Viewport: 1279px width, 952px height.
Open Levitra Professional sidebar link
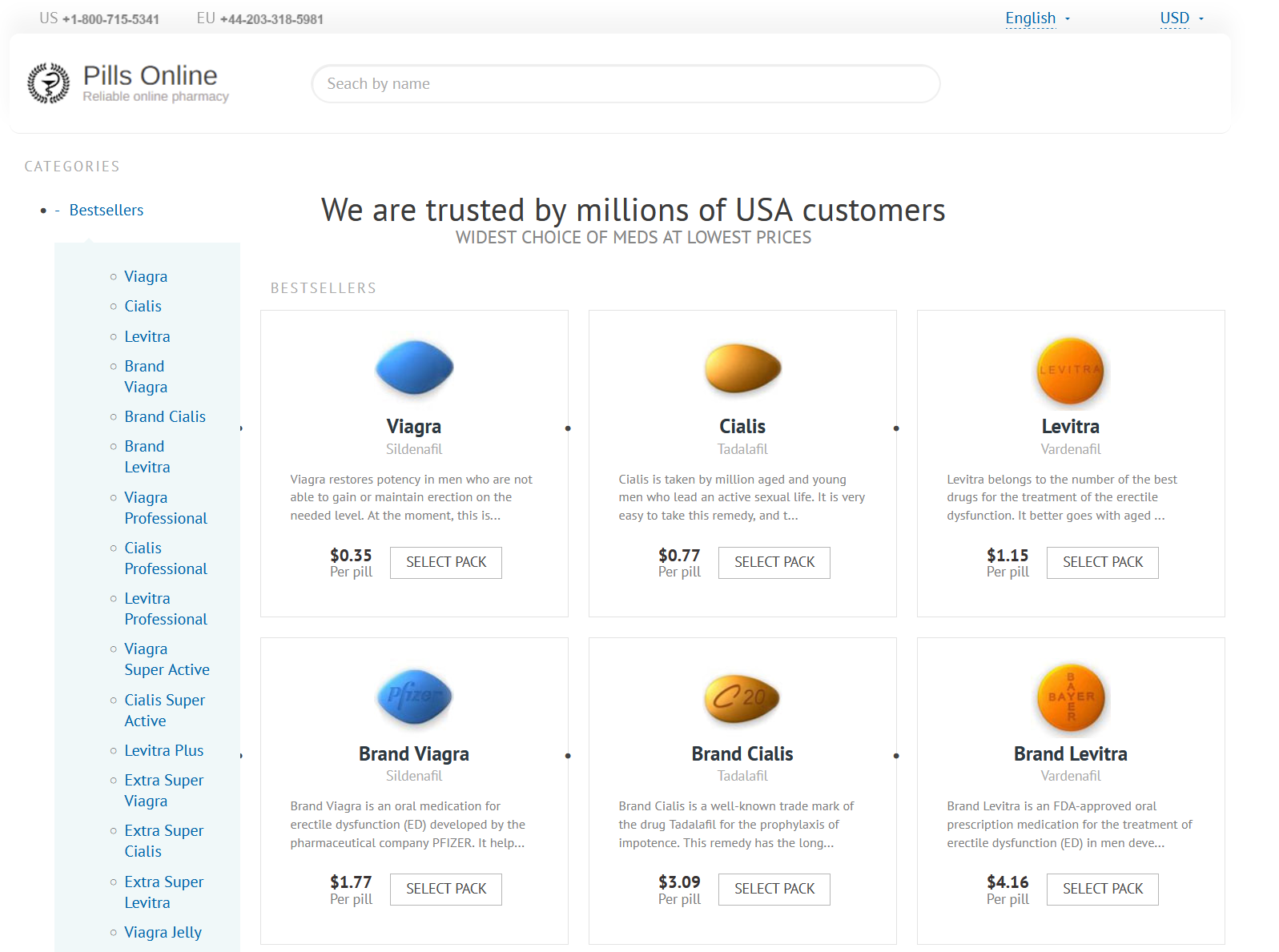click(166, 609)
